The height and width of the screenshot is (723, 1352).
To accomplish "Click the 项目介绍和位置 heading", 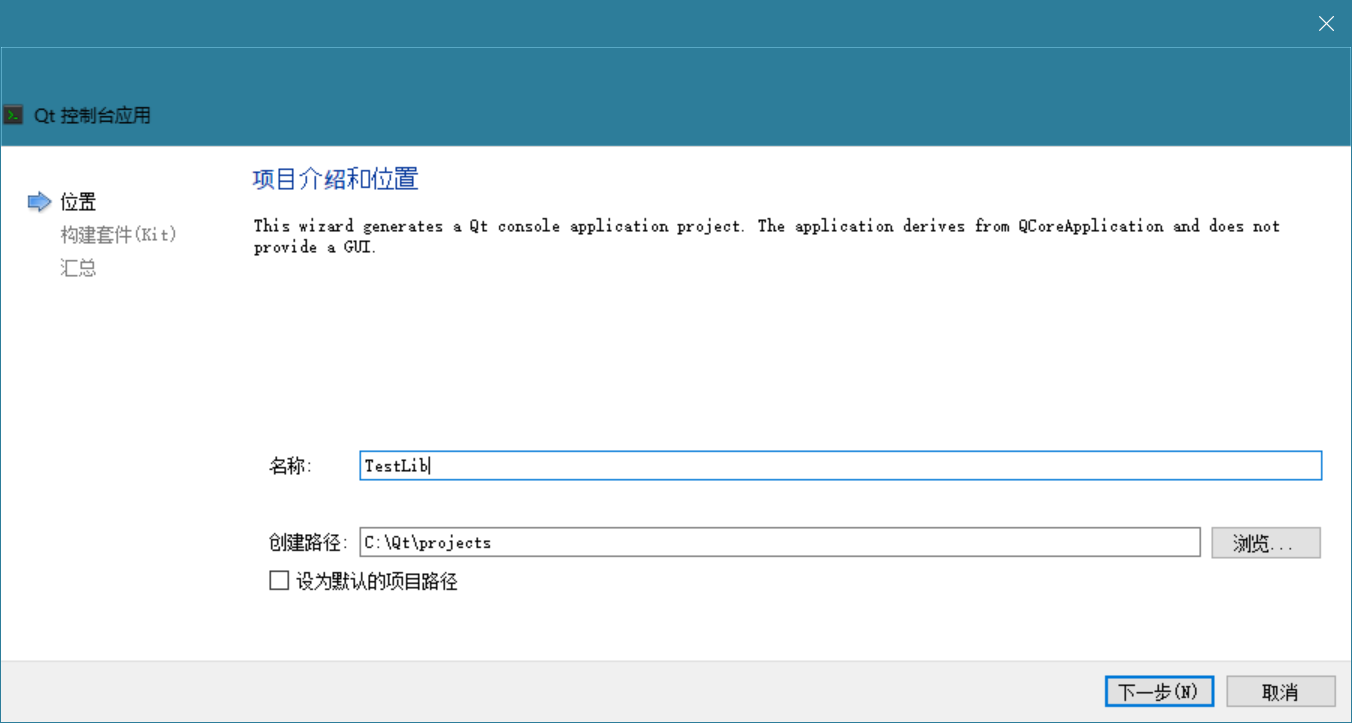I will pos(335,180).
